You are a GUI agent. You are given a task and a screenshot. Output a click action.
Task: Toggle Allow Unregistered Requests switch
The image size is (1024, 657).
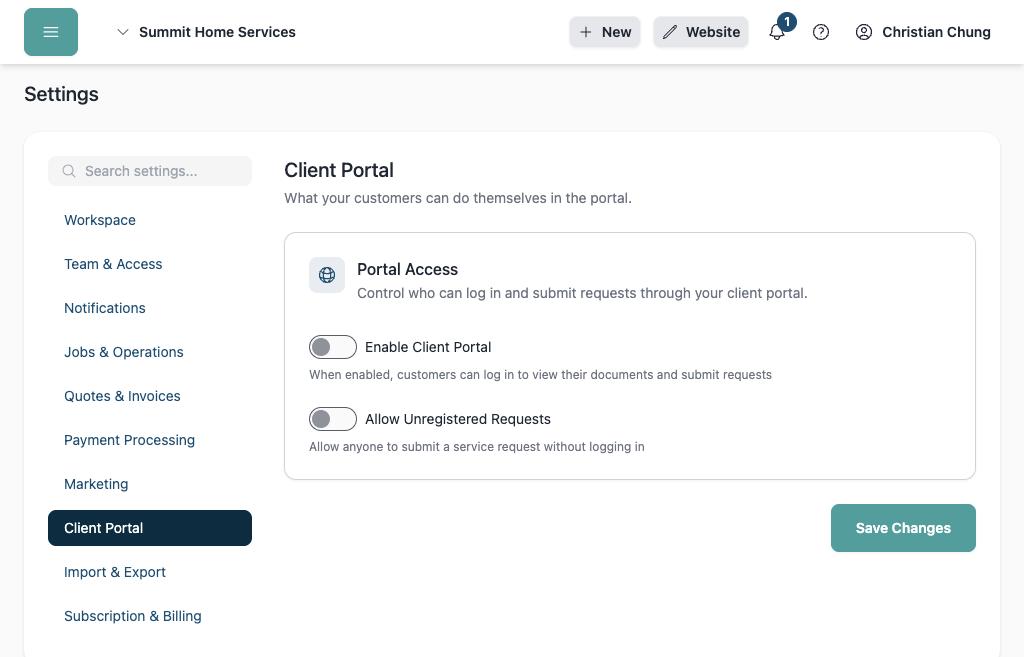pos(333,419)
